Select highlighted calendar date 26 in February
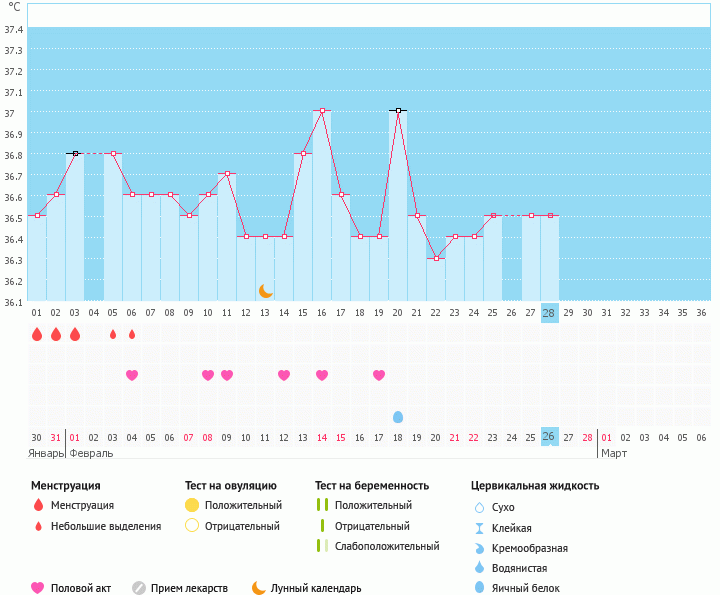The image size is (720, 595). 549,437
